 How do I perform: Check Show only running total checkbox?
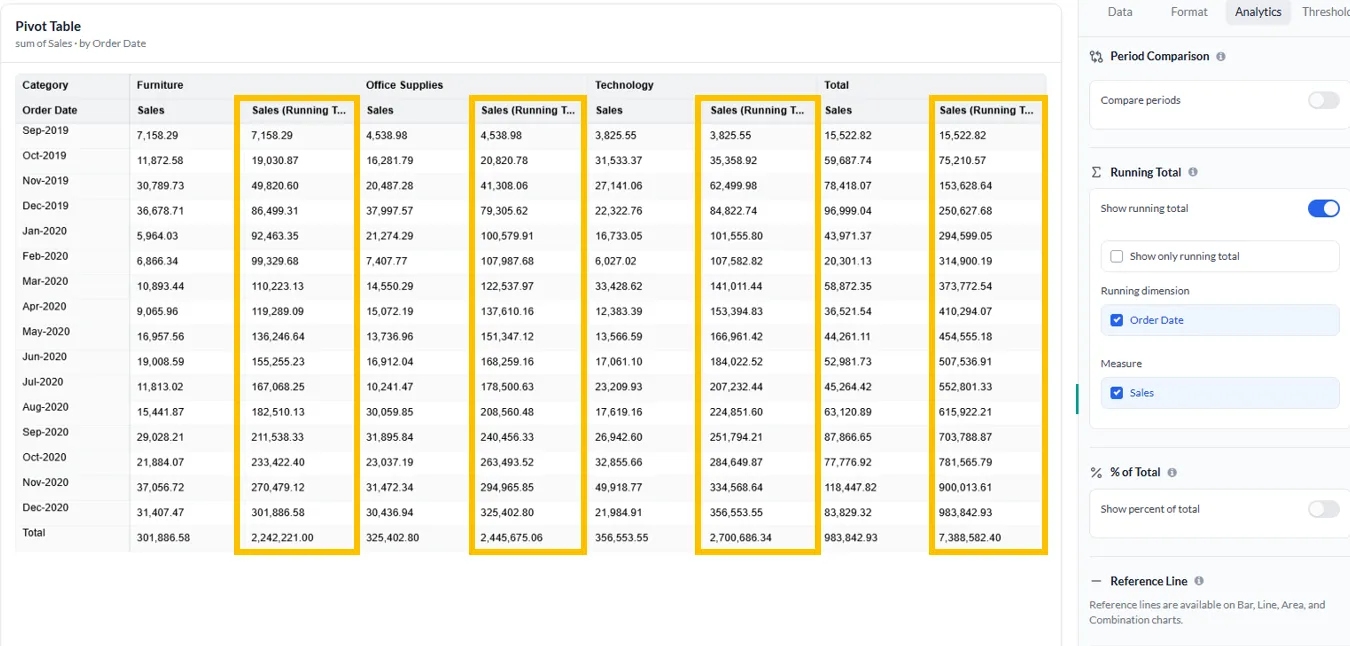tap(1117, 256)
